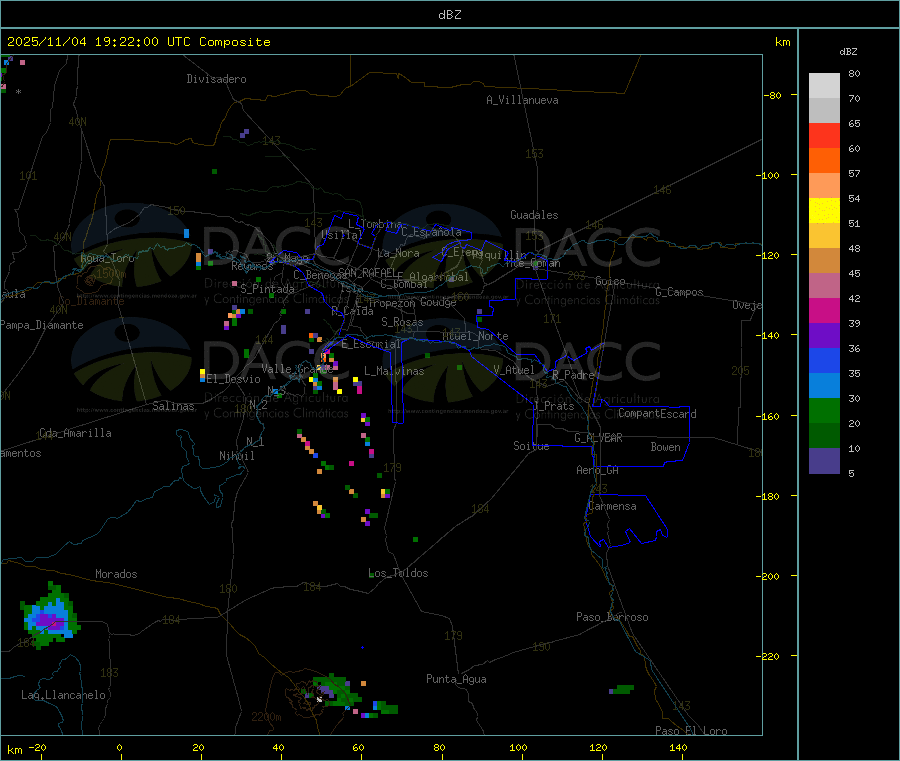The height and width of the screenshot is (761, 900).
Task: Click the Valle_Grande map label
Action: tap(297, 368)
